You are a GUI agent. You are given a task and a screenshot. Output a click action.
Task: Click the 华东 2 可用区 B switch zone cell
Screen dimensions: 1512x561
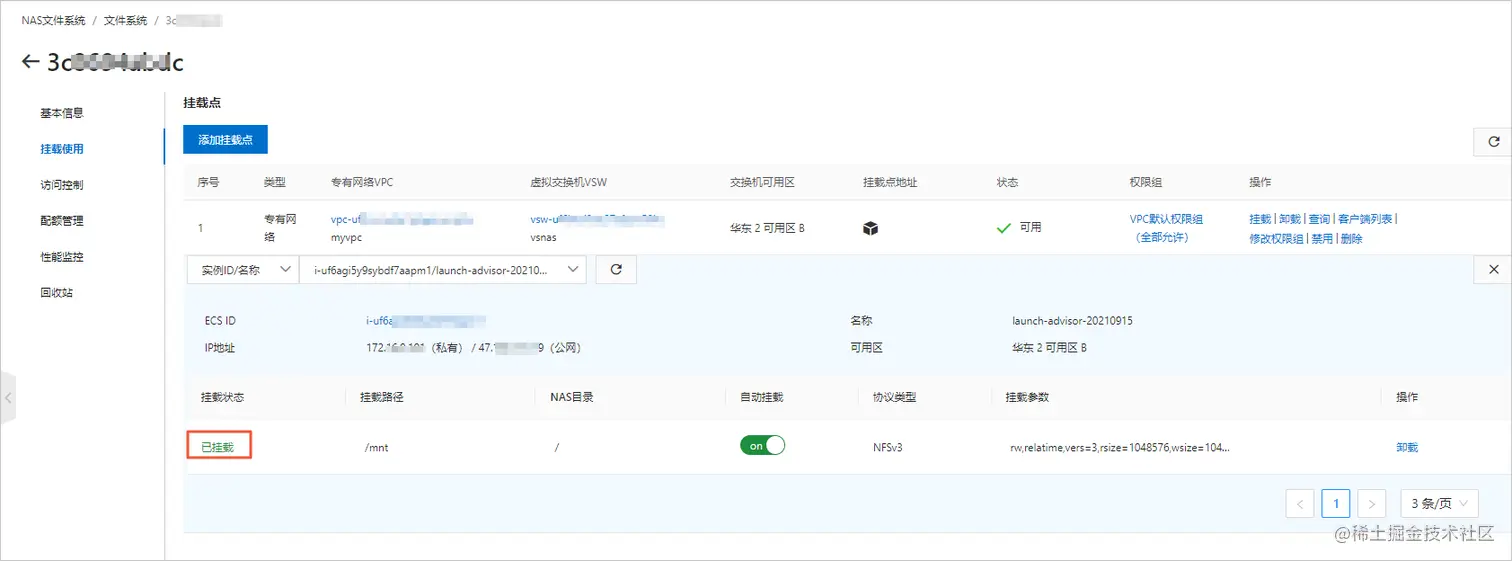pos(767,228)
